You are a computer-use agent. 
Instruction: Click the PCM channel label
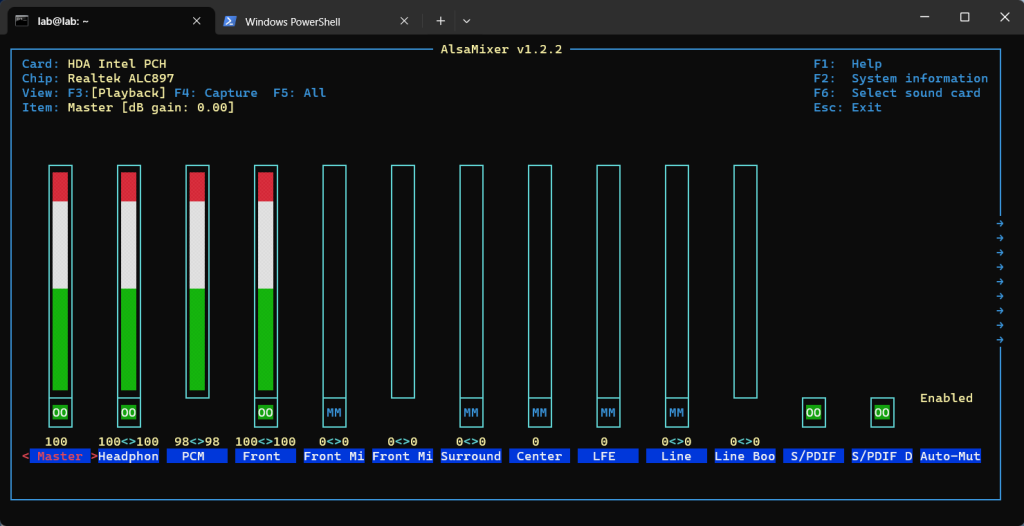(x=197, y=456)
